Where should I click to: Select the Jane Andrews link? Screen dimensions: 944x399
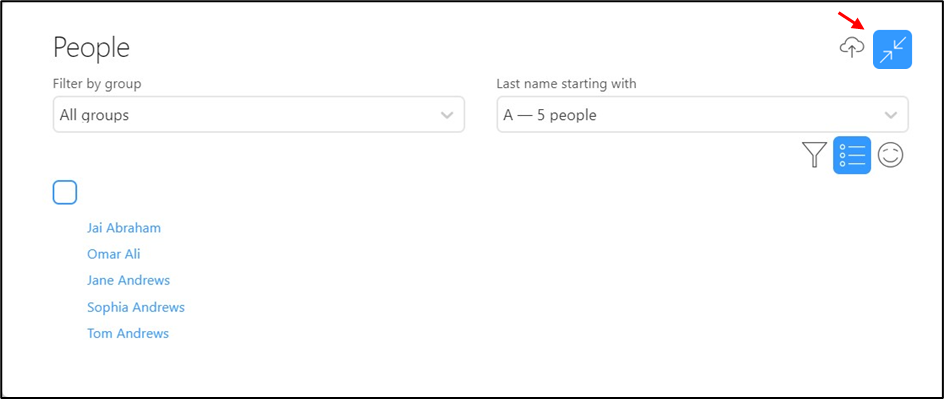point(128,280)
